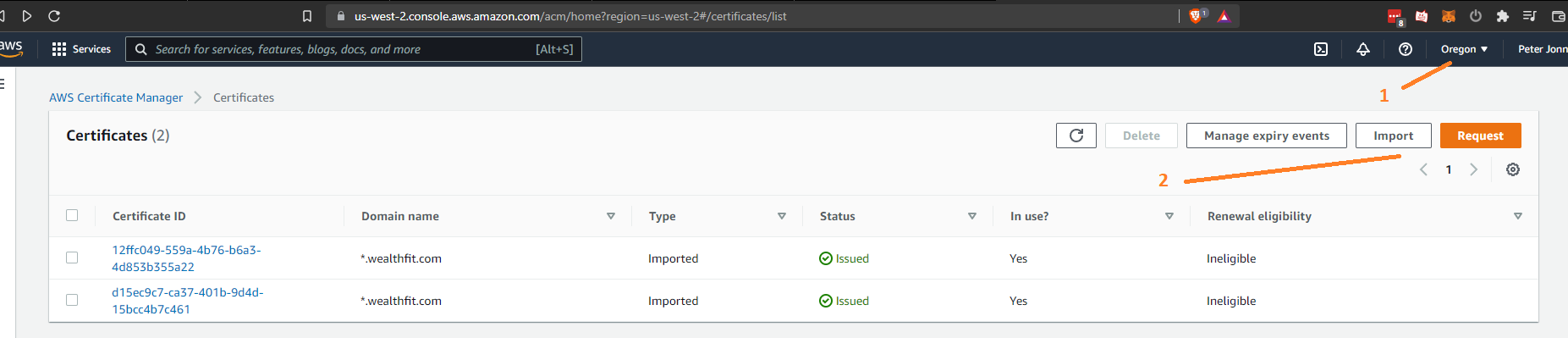Click Manage expiry events button
This screenshot has width=1568, height=338.
[x=1267, y=136]
